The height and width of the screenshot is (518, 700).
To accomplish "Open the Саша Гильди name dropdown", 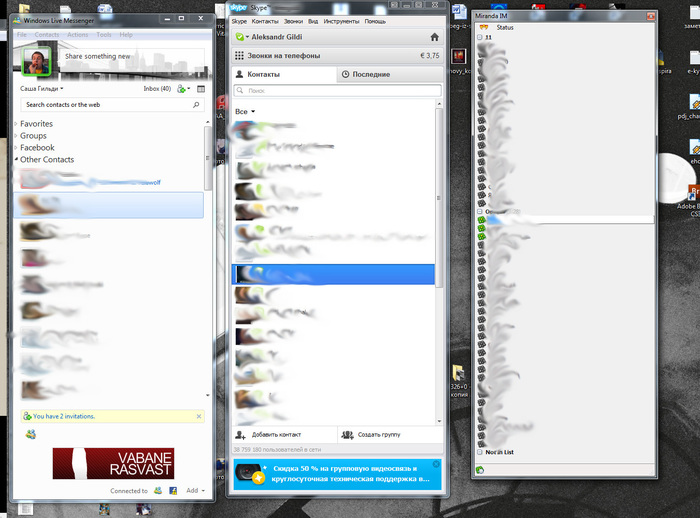I will pyautogui.click(x=42, y=88).
